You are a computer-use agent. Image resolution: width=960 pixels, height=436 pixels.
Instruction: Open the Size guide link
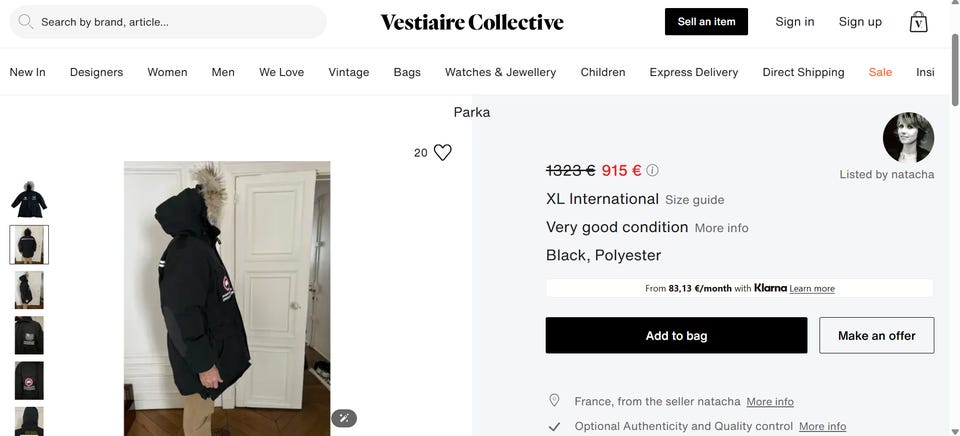694,200
